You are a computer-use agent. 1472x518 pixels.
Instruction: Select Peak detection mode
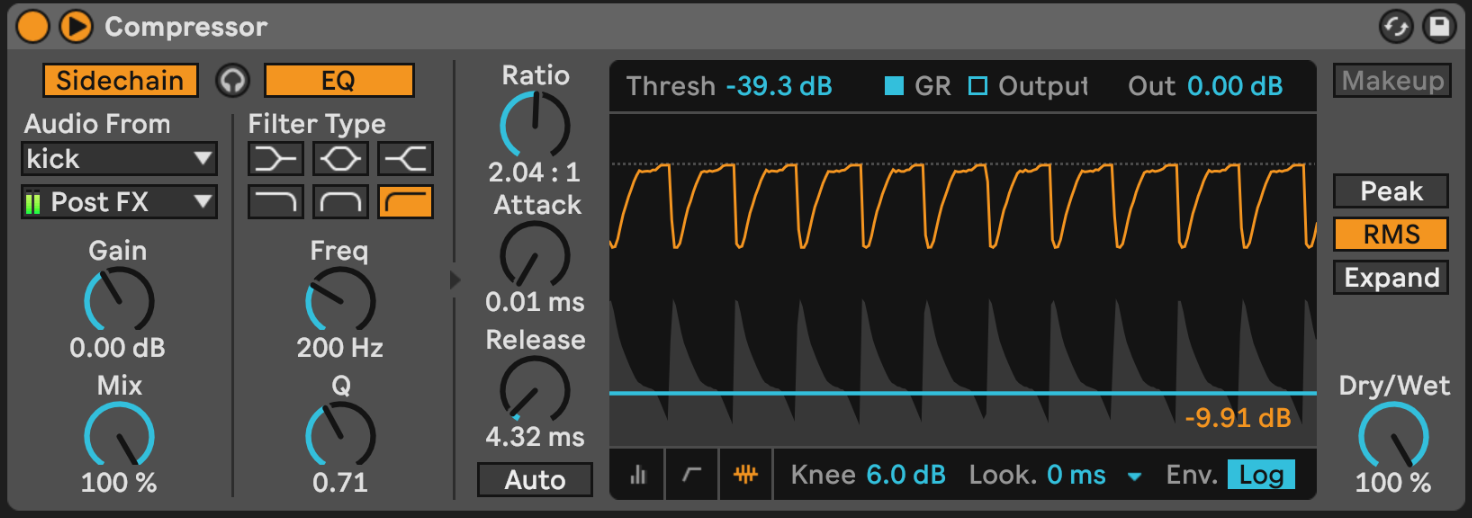click(x=1390, y=191)
